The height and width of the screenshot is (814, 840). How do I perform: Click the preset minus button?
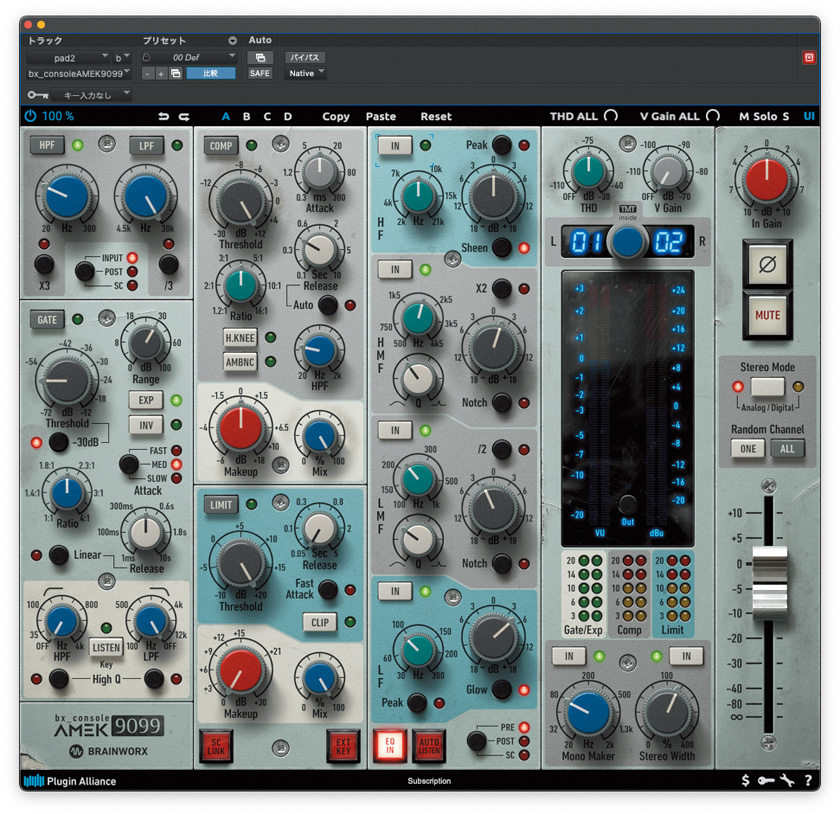tap(148, 73)
